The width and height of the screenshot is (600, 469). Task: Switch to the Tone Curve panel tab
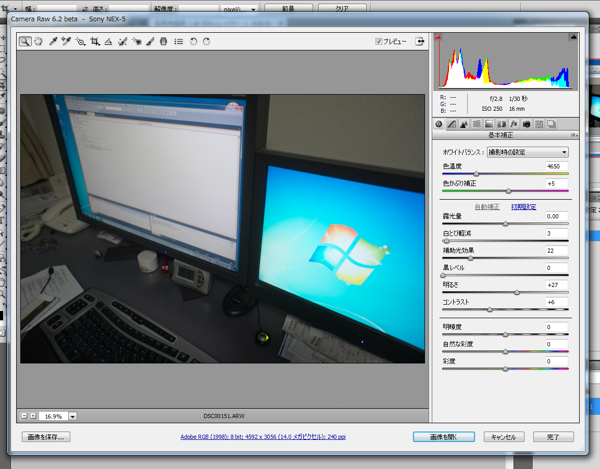coord(452,124)
